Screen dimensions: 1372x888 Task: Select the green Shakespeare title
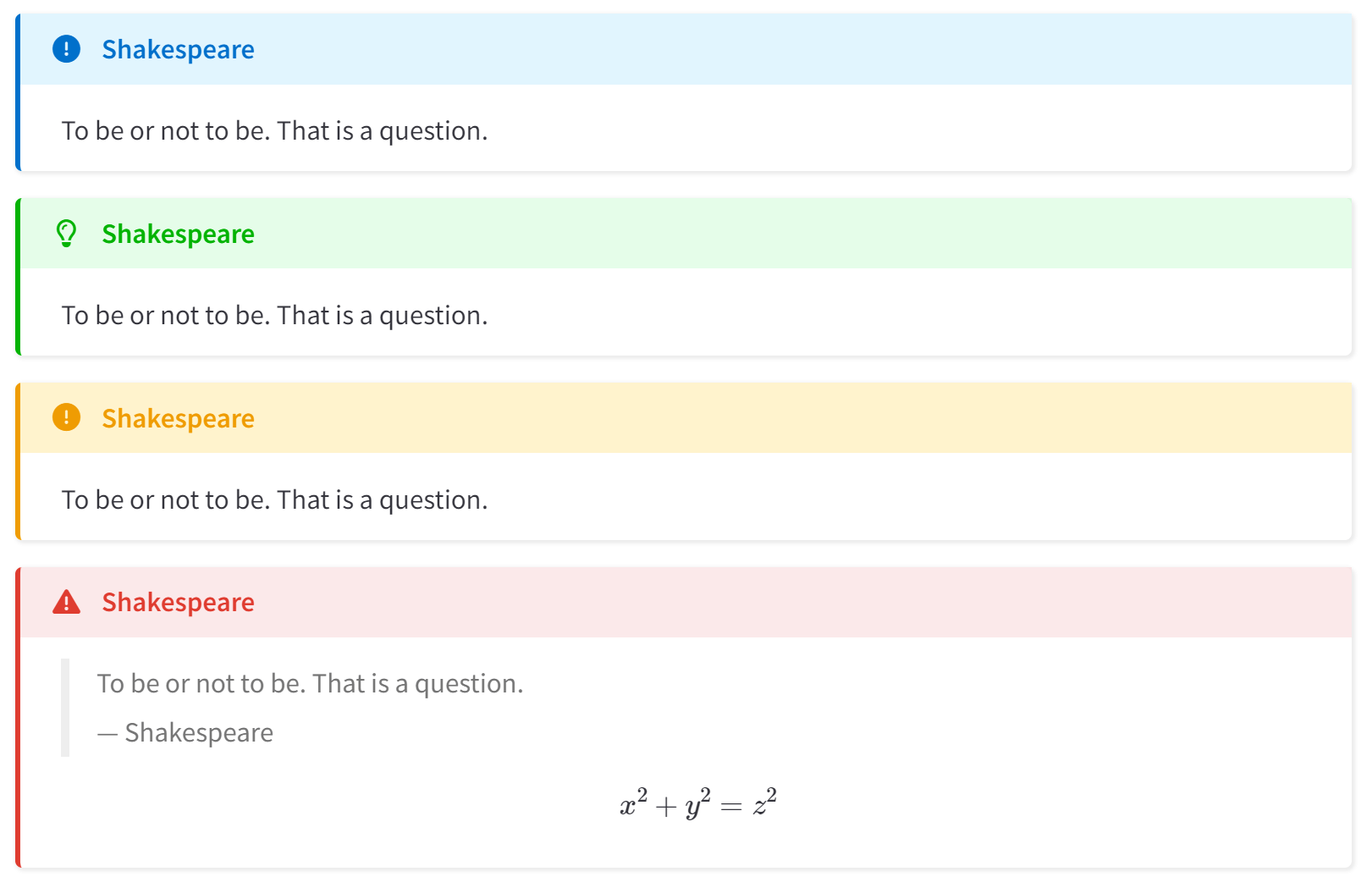coord(178,234)
